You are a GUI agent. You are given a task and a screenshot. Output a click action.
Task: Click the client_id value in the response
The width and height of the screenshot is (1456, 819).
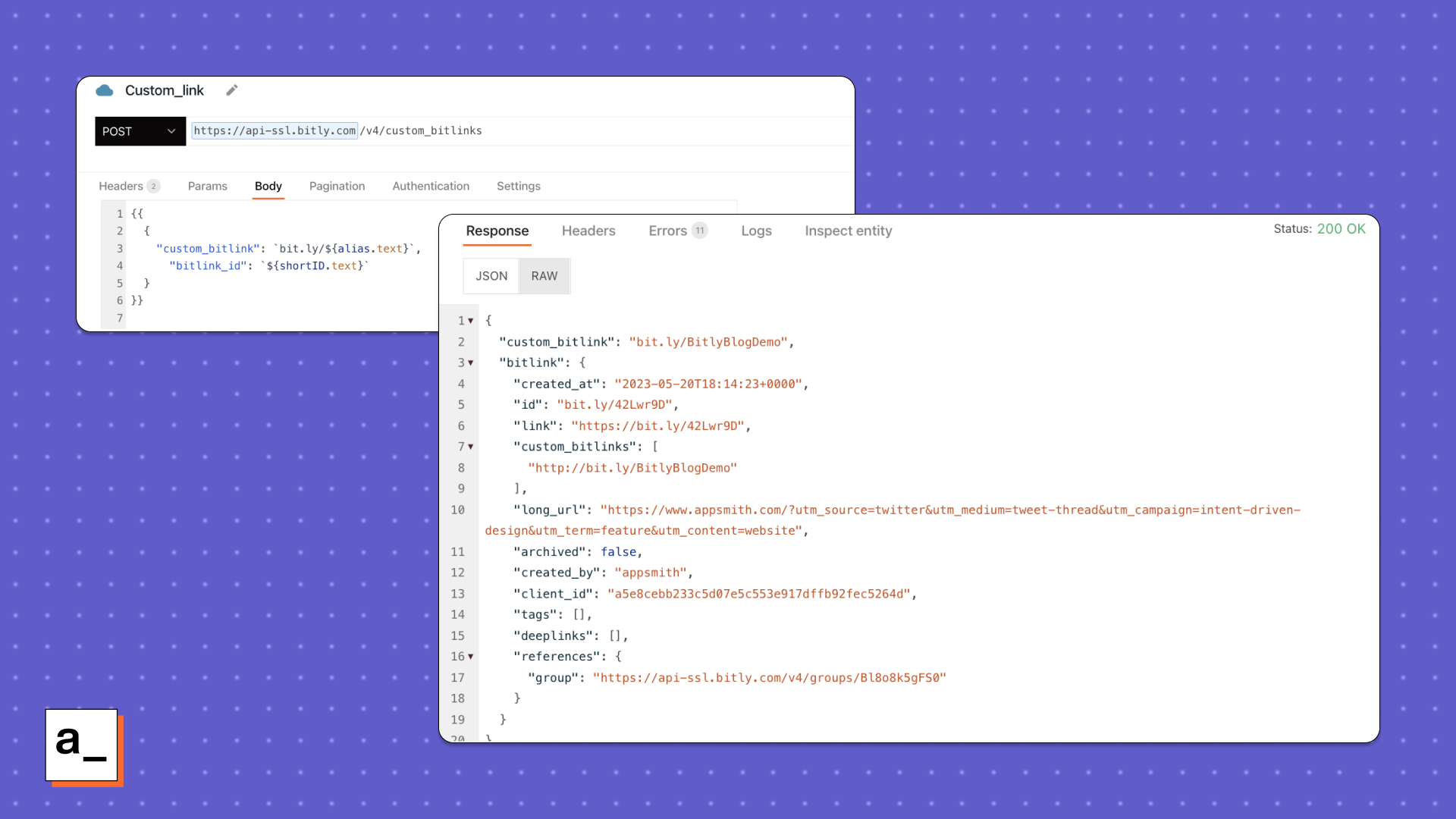pyautogui.click(x=759, y=594)
